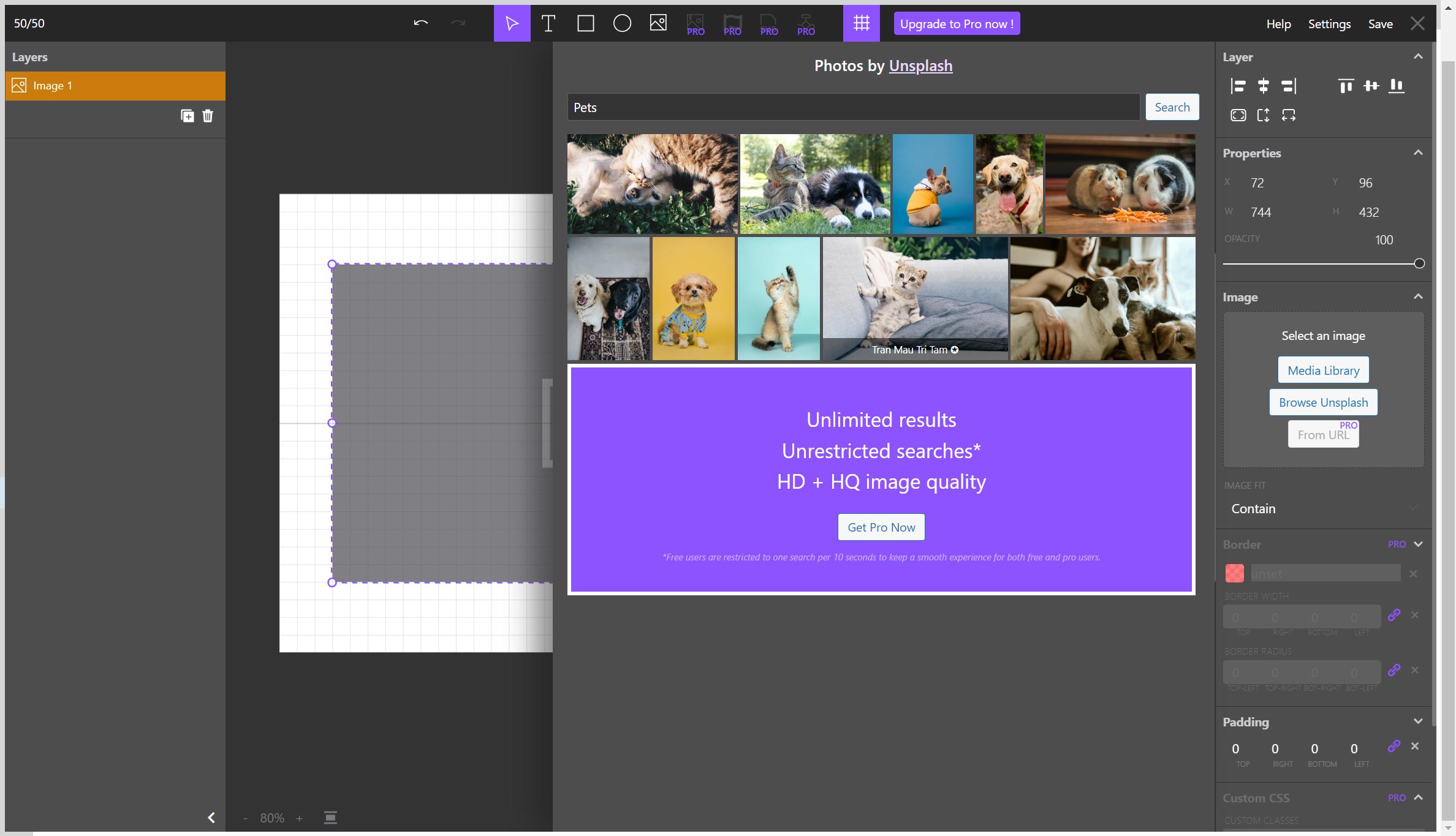Reset padding values with the X
This screenshot has width=1456, height=836.
pos(1415,746)
